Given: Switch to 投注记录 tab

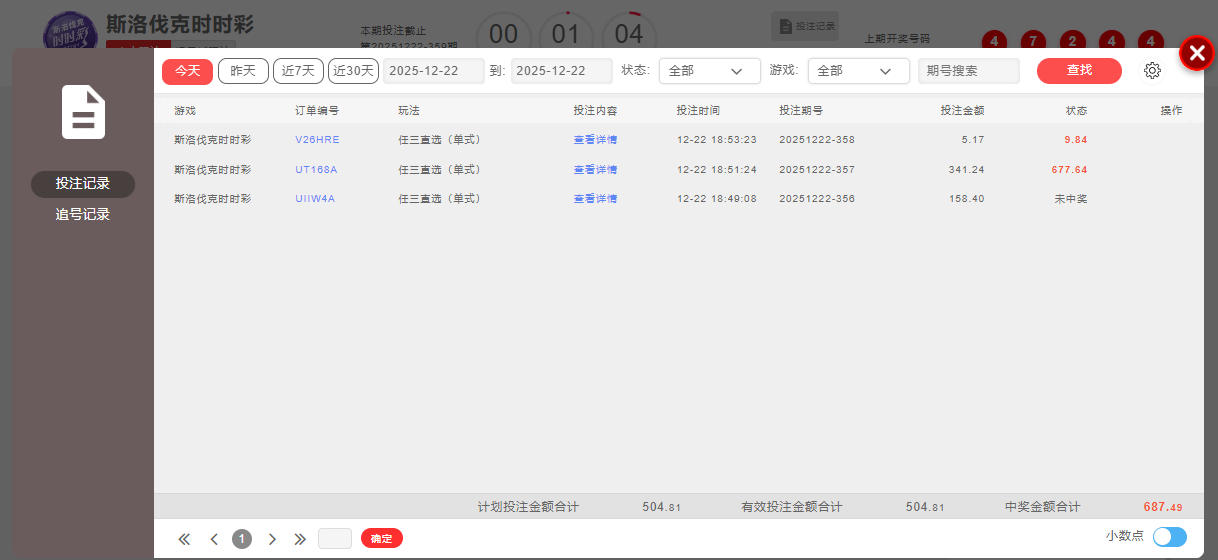Looking at the screenshot, I should pyautogui.click(x=83, y=184).
